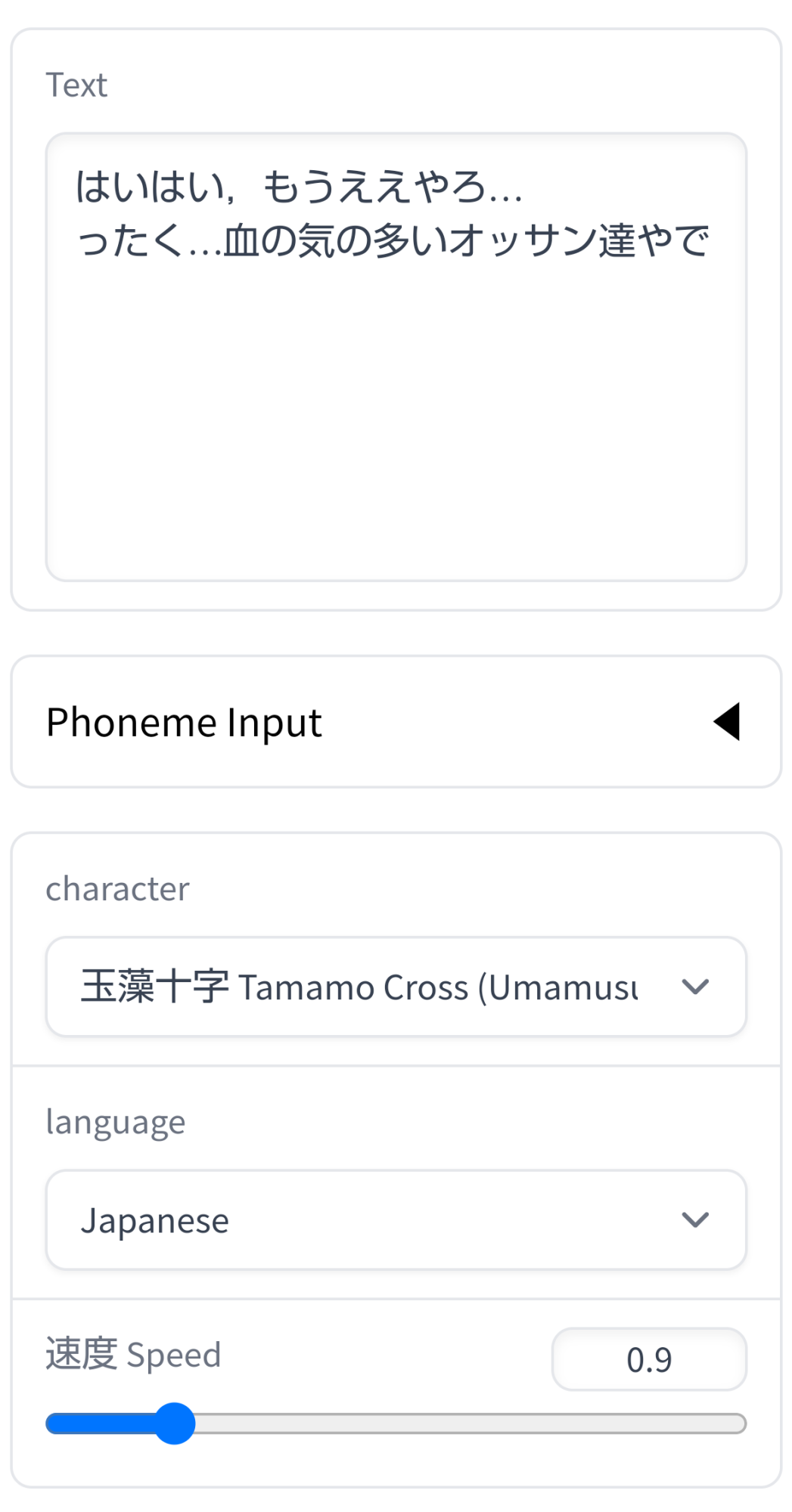Click the blue speed slider handle
The image size is (792, 1512).
tap(175, 1424)
